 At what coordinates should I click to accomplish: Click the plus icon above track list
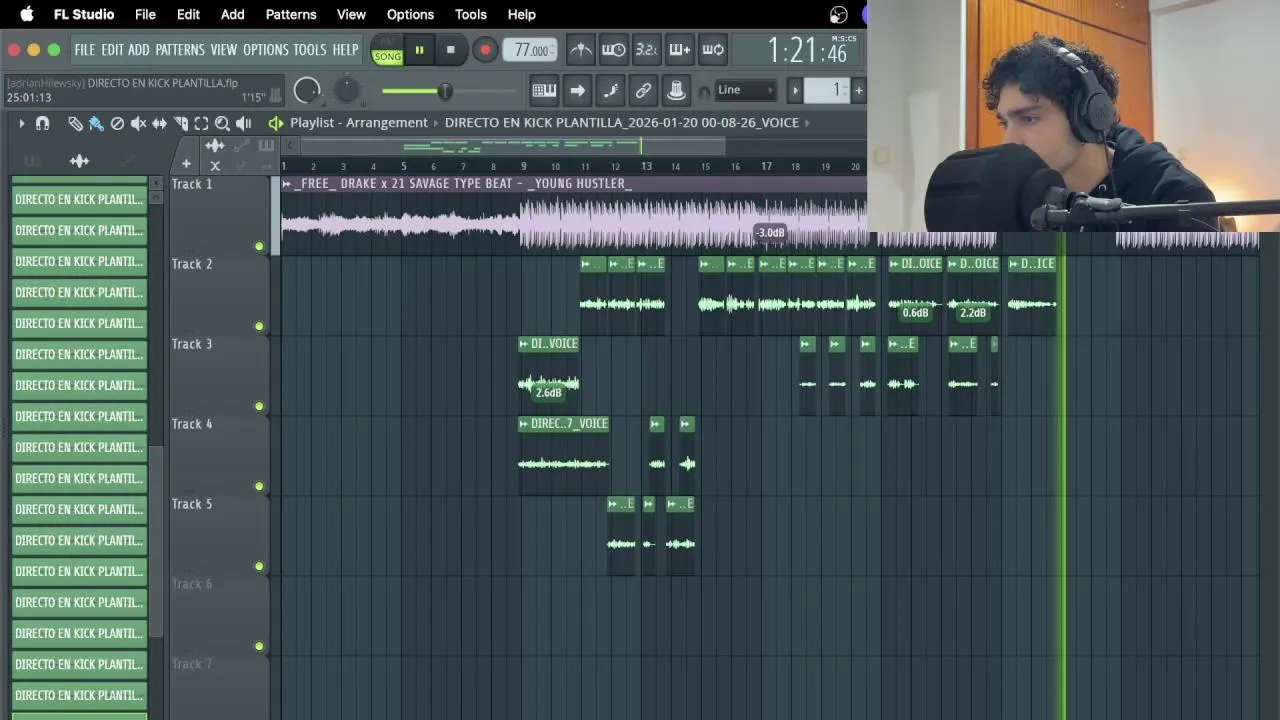(186, 163)
